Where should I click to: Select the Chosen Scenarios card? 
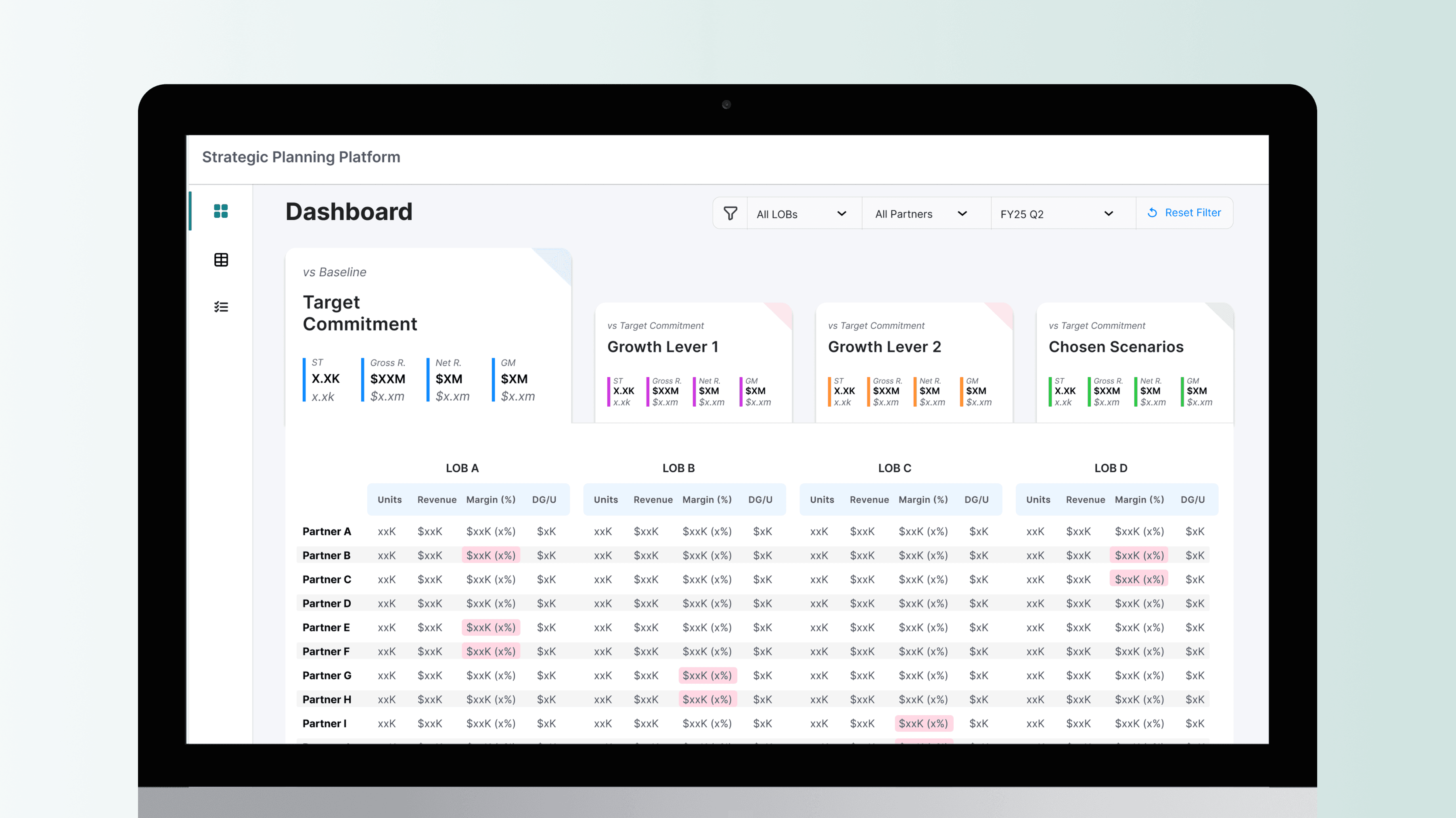1134,361
